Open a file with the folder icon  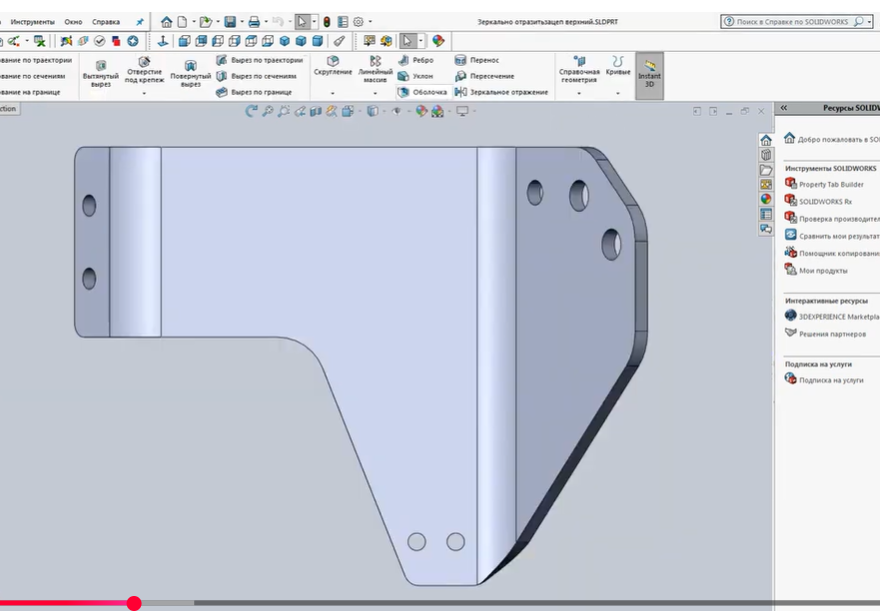point(205,22)
